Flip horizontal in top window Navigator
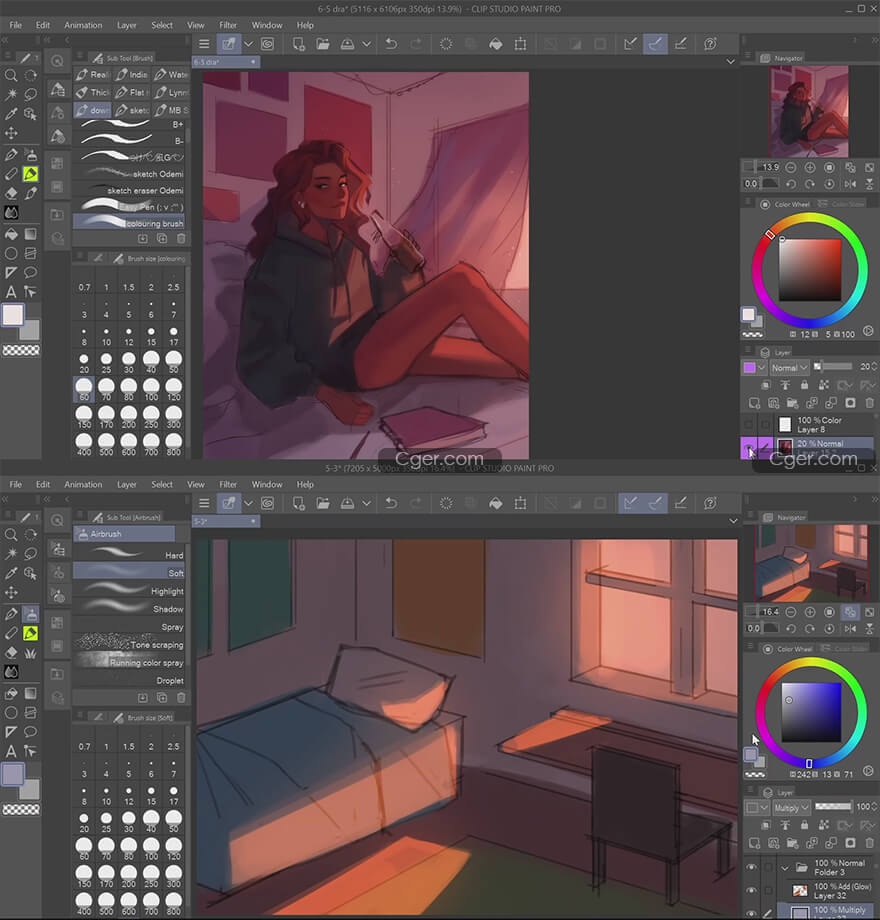The width and height of the screenshot is (880, 920). [850, 184]
